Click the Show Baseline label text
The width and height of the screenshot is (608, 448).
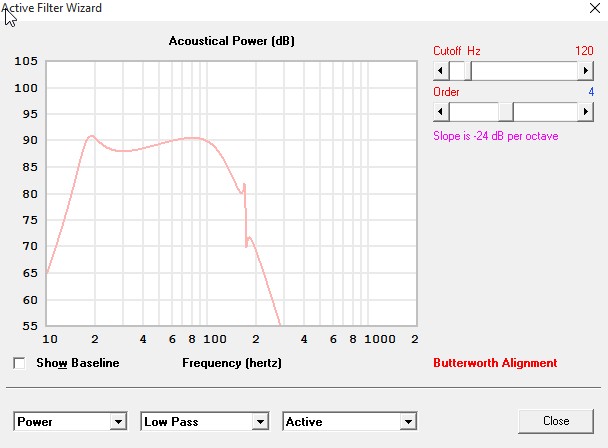[78, 363]
